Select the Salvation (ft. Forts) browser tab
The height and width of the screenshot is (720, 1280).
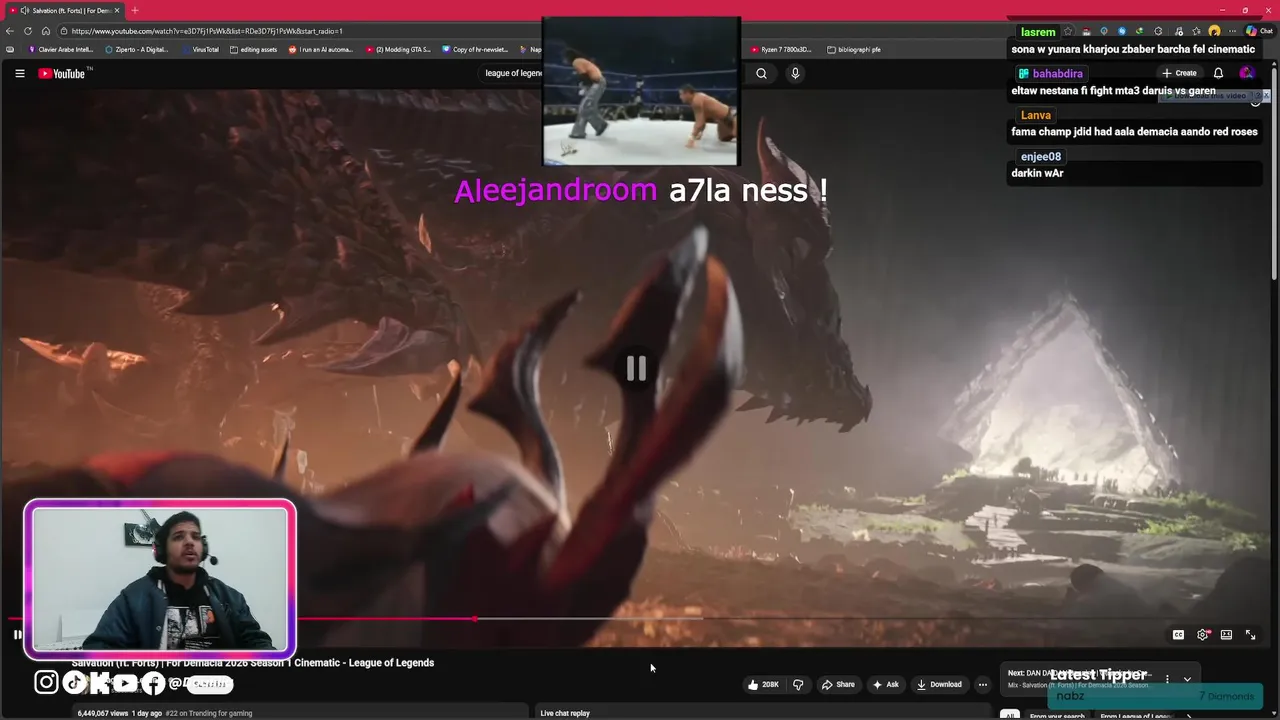62,10
